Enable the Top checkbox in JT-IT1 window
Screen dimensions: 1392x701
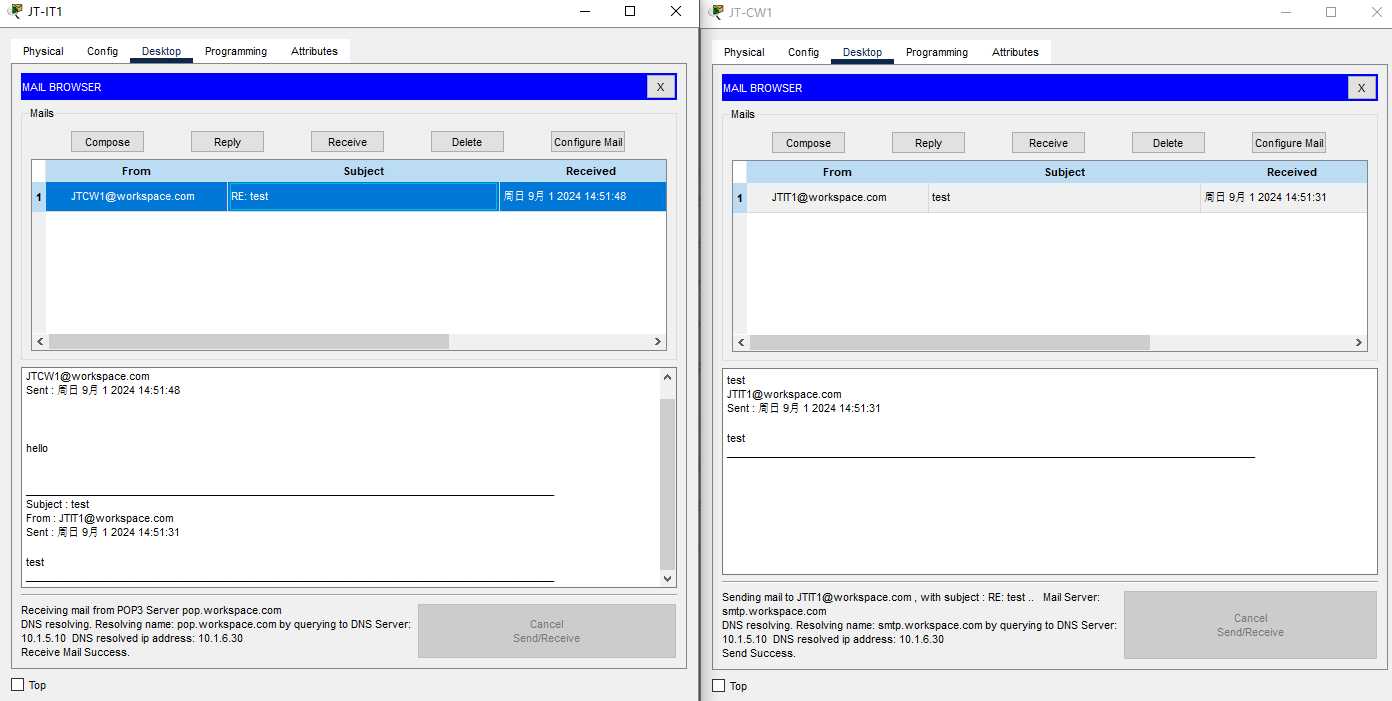(x=17, y=685)
